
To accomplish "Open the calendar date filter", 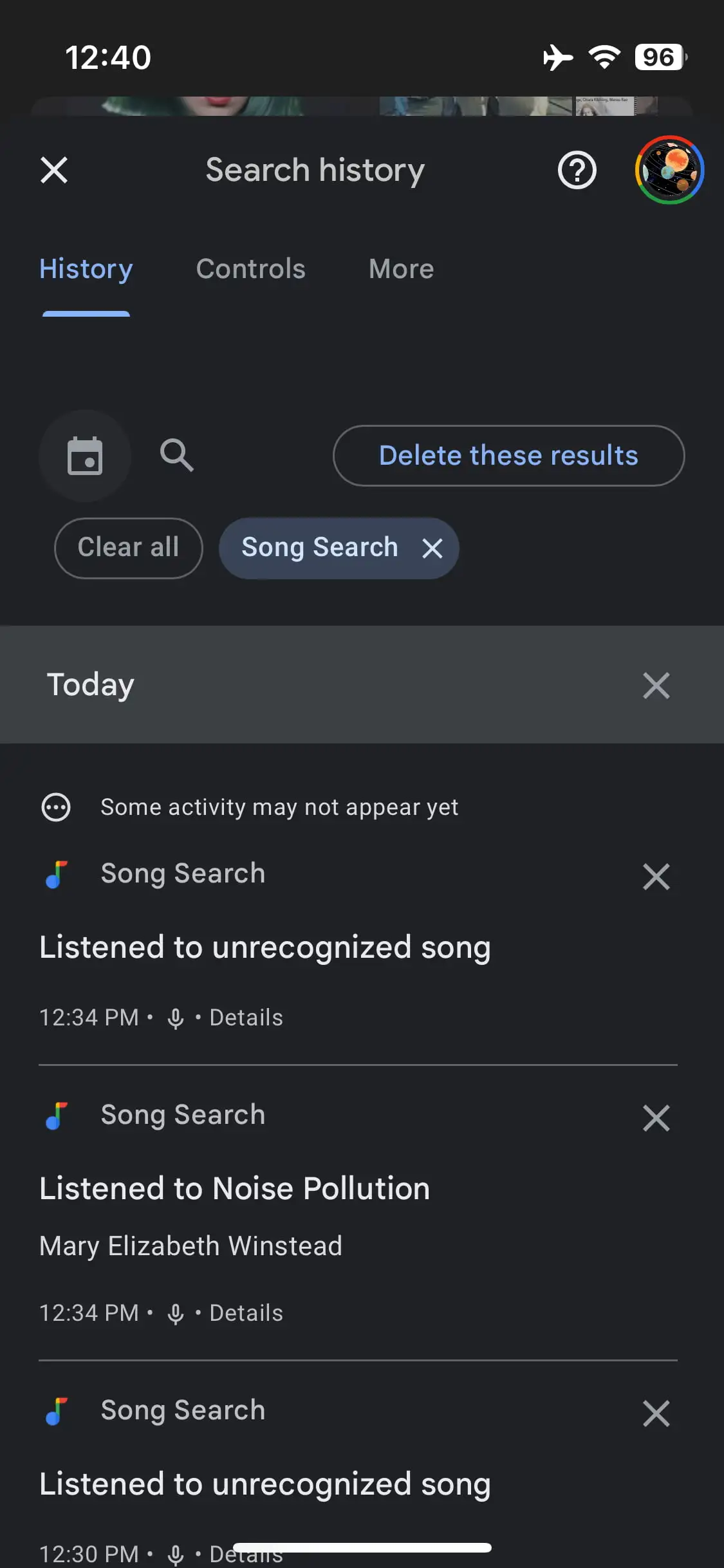I will 85,456.
